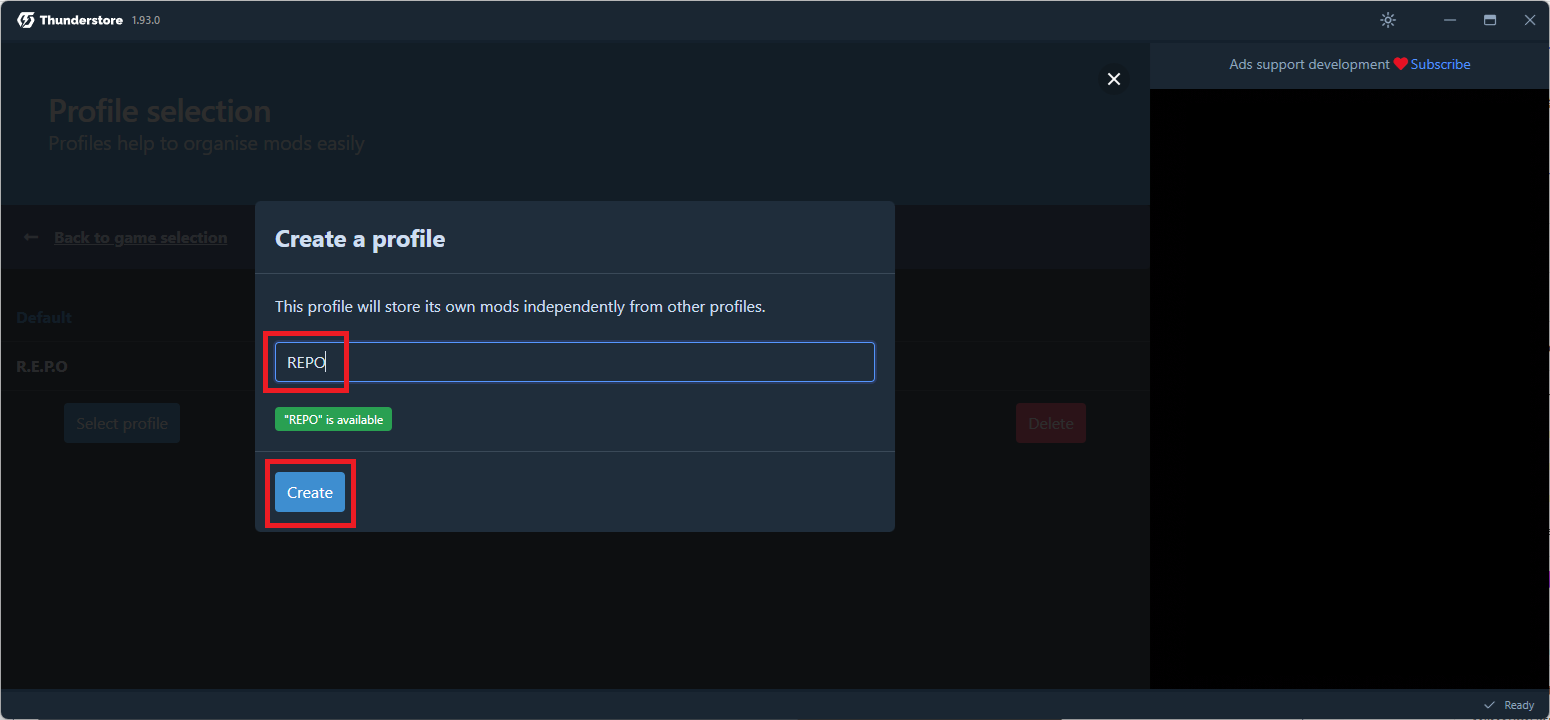Select the R.E.P.O profile entry

[x=42, y=366]
